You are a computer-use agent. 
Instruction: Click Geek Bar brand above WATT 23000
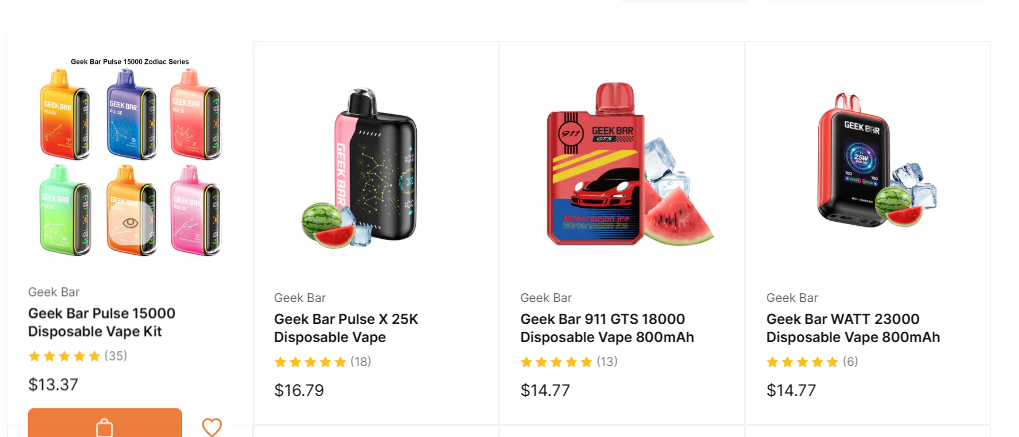click(x=792, y=298)
